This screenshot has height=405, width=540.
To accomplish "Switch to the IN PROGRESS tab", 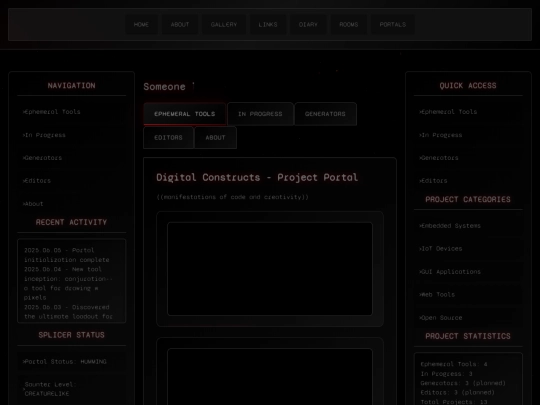I will [260, 114].
